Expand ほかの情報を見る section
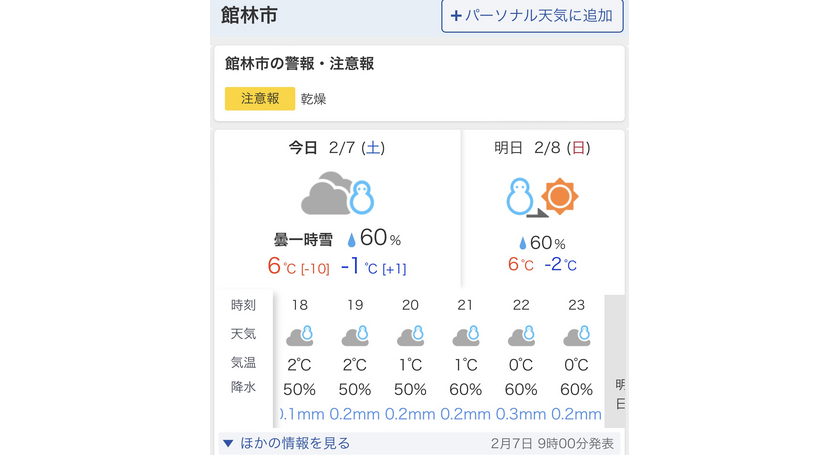This screenshot has width=840, height=455. pos(295,443)
